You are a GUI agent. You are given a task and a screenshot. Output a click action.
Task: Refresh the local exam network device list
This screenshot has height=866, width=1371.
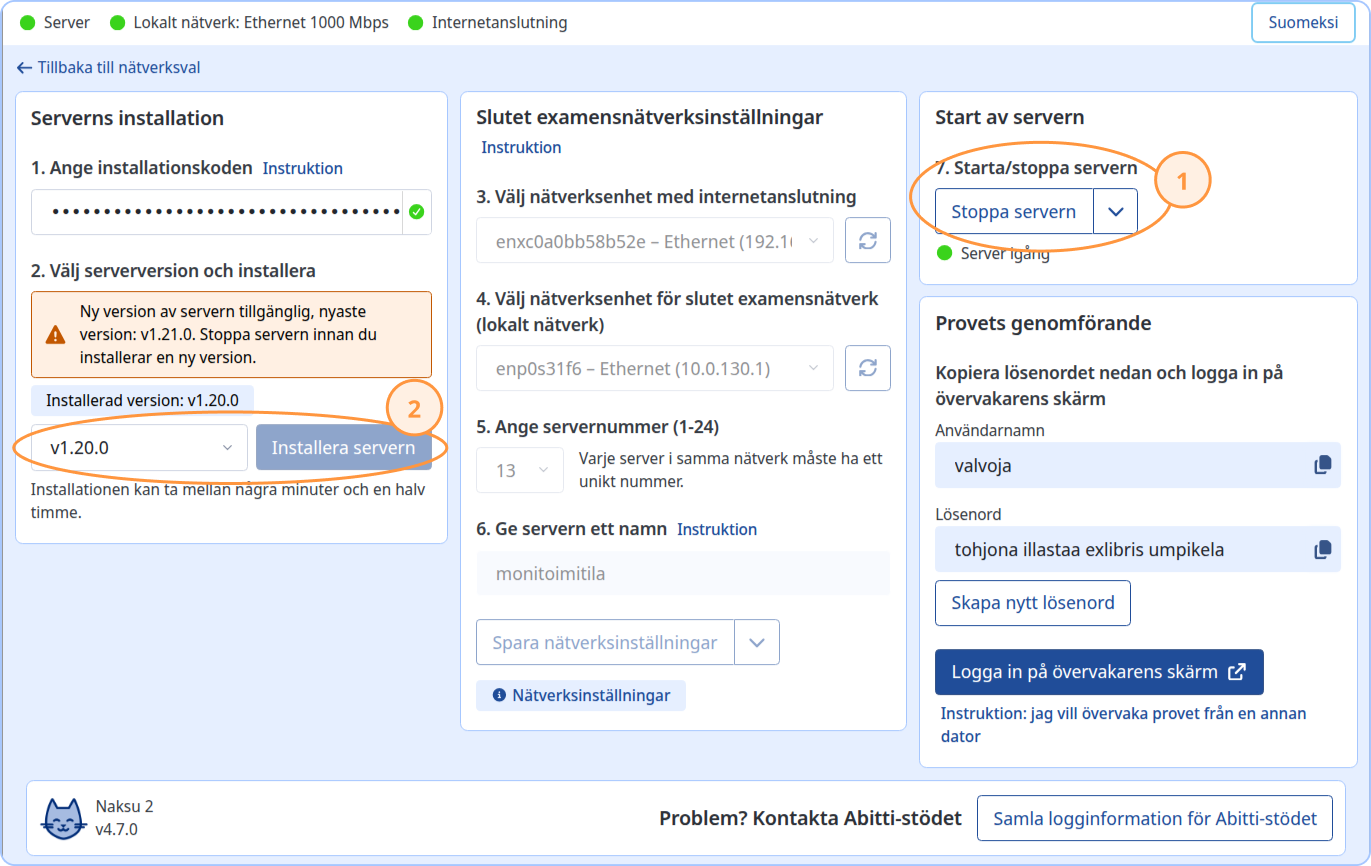click(x=867, y=368)
